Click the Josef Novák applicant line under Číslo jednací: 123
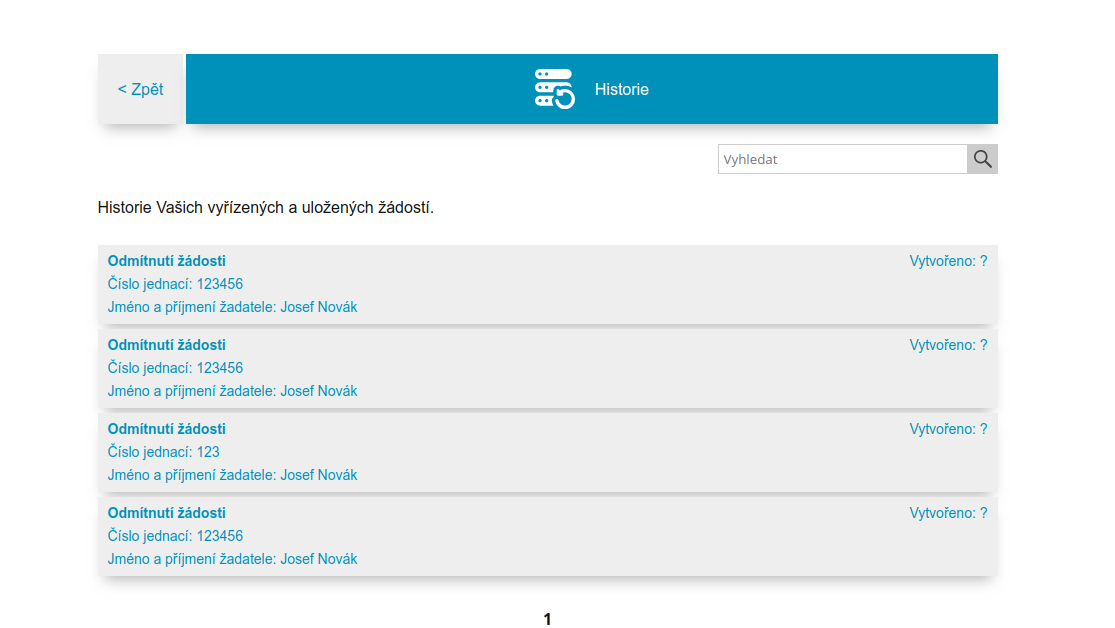1115x628 pixels. tap(232, 475)
